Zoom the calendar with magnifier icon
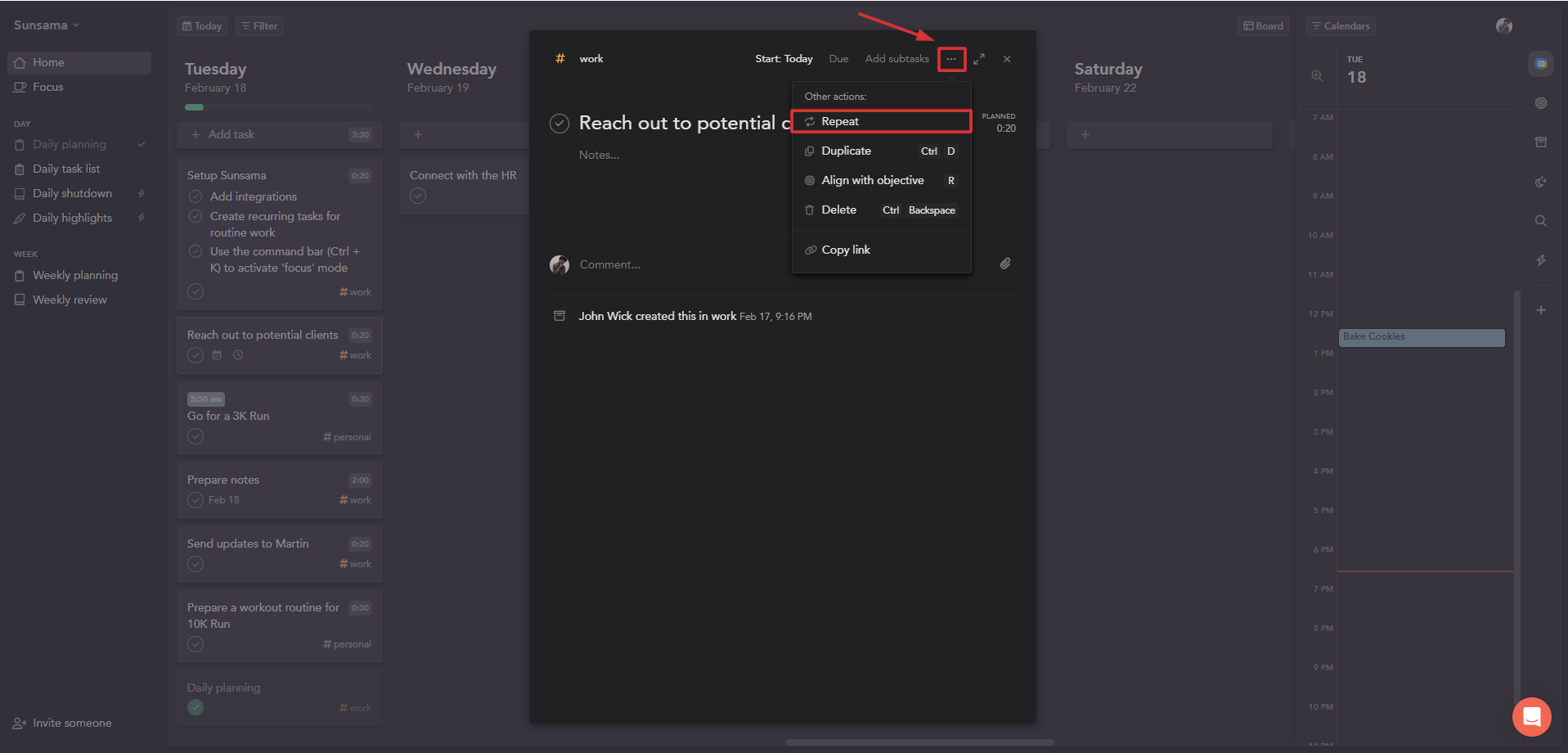Image resolution: width=1568 pixels, height=753 pixels. tap(1317, 76)
